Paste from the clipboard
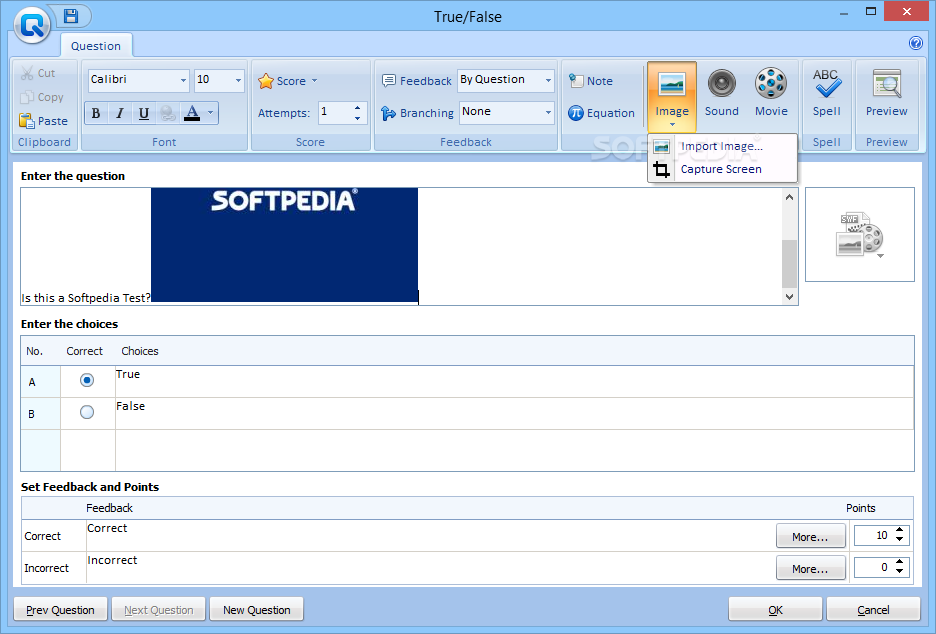The width and height of the screenshot is (936, 634). click(x=43, y=121)
